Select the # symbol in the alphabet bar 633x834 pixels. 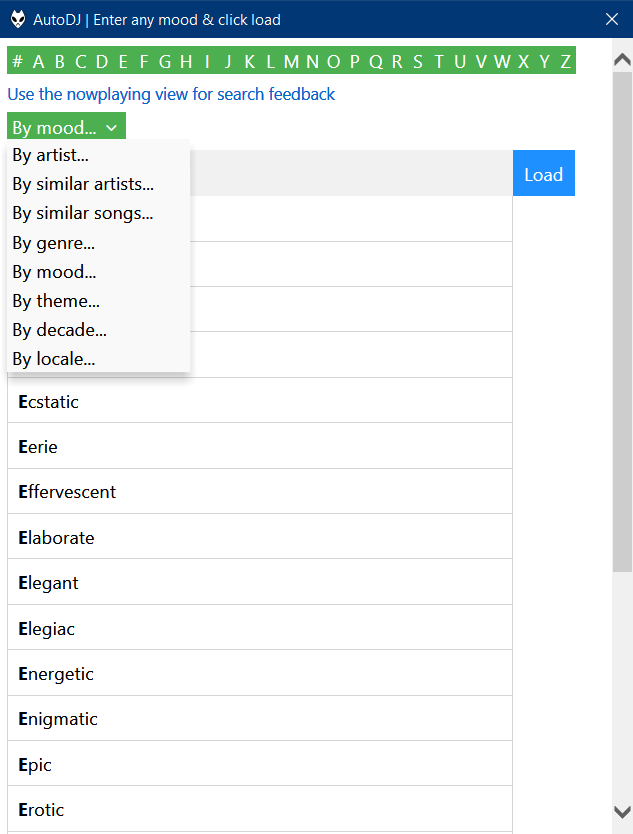pos(17,61)
